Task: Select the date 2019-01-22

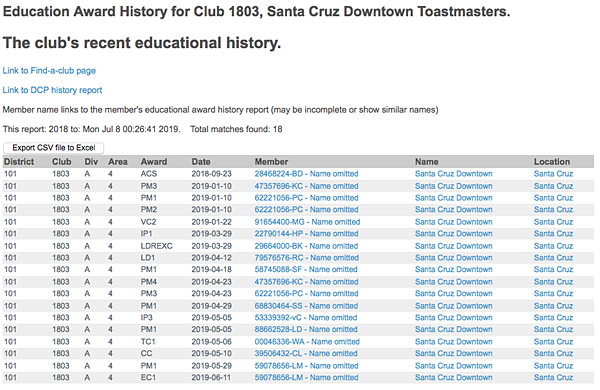Action: pyautogui.click(x=212, y=222)
